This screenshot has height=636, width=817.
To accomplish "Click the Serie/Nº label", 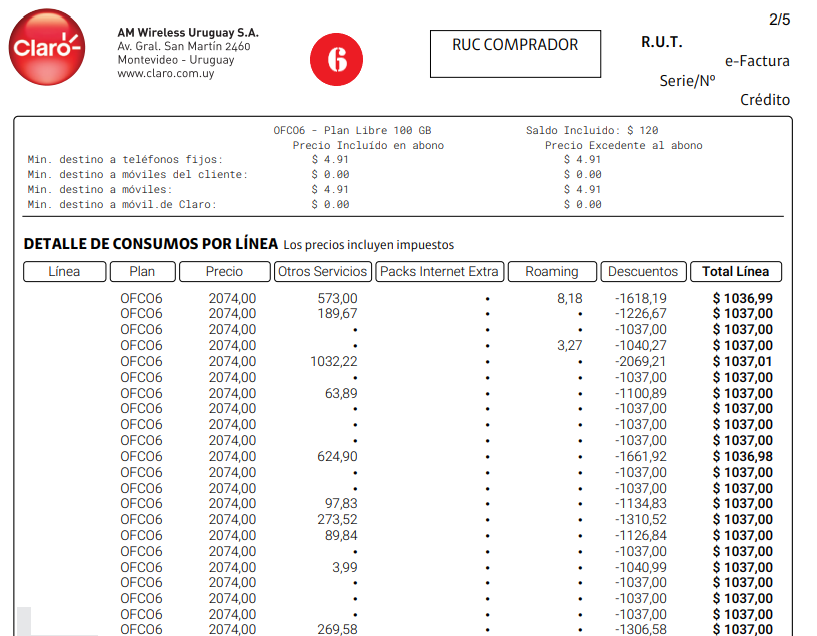I will [687, 81].
